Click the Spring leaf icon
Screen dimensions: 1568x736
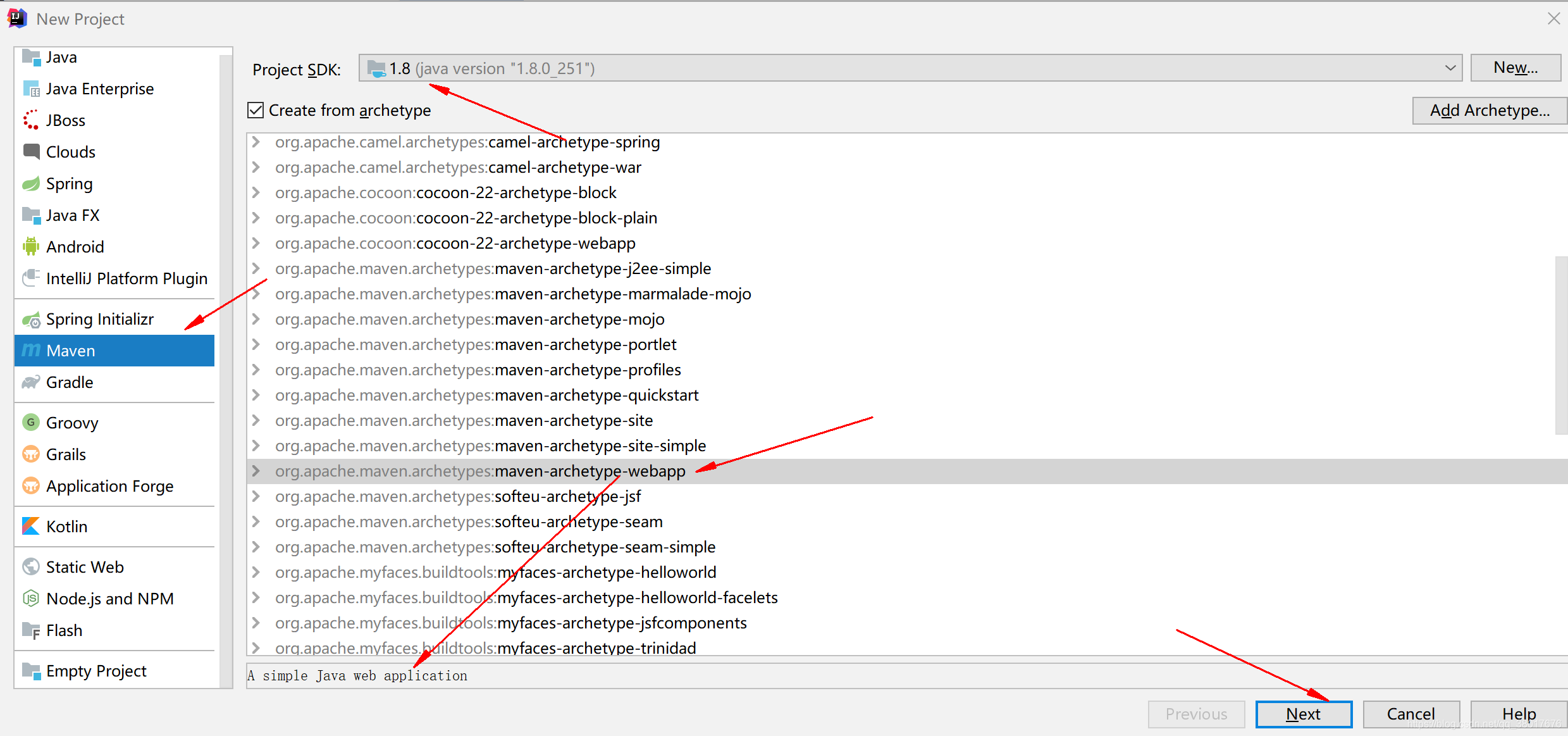coord(31,184)
